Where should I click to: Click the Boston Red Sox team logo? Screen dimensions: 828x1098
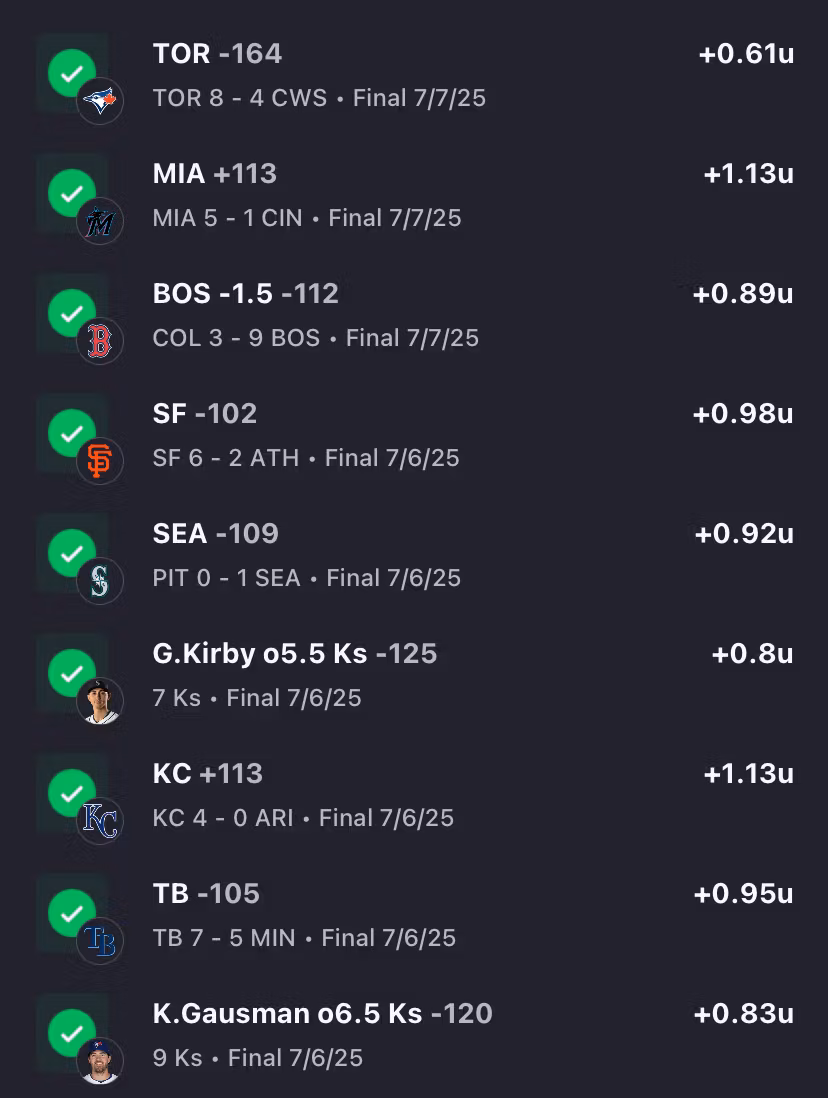coord(100,341)
